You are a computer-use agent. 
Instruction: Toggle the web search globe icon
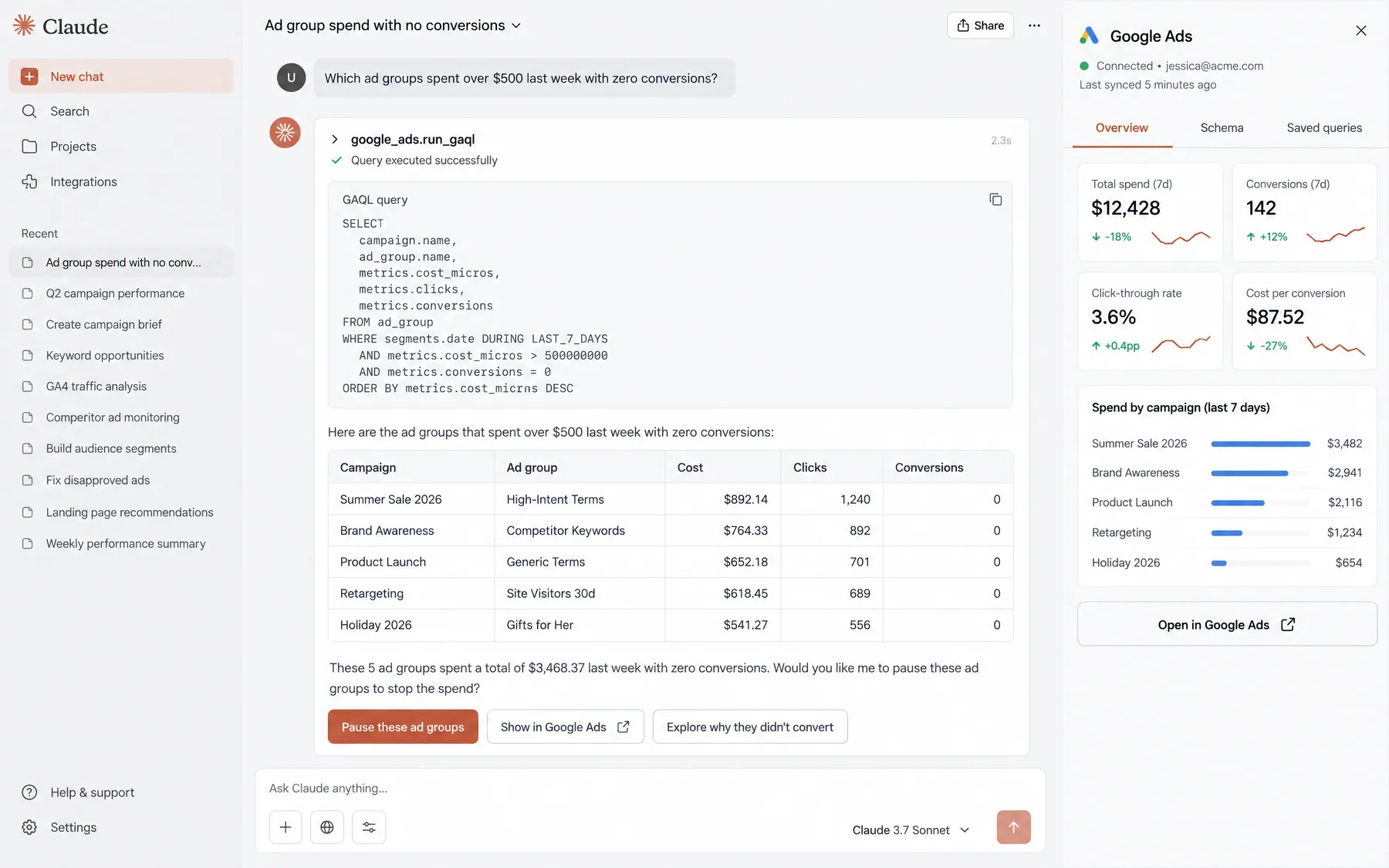click(327, 827)
